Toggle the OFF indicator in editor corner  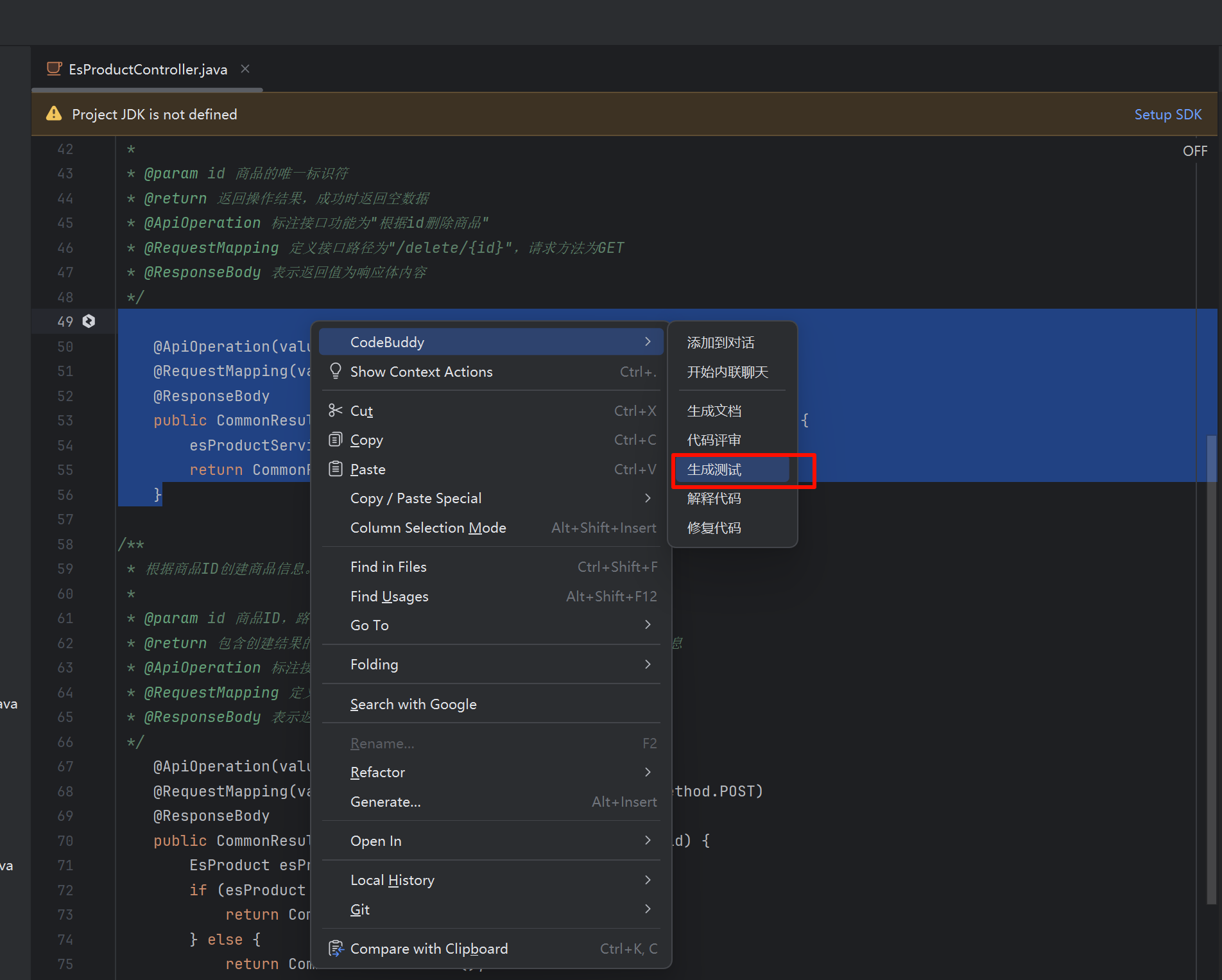tap(1194, 151)
